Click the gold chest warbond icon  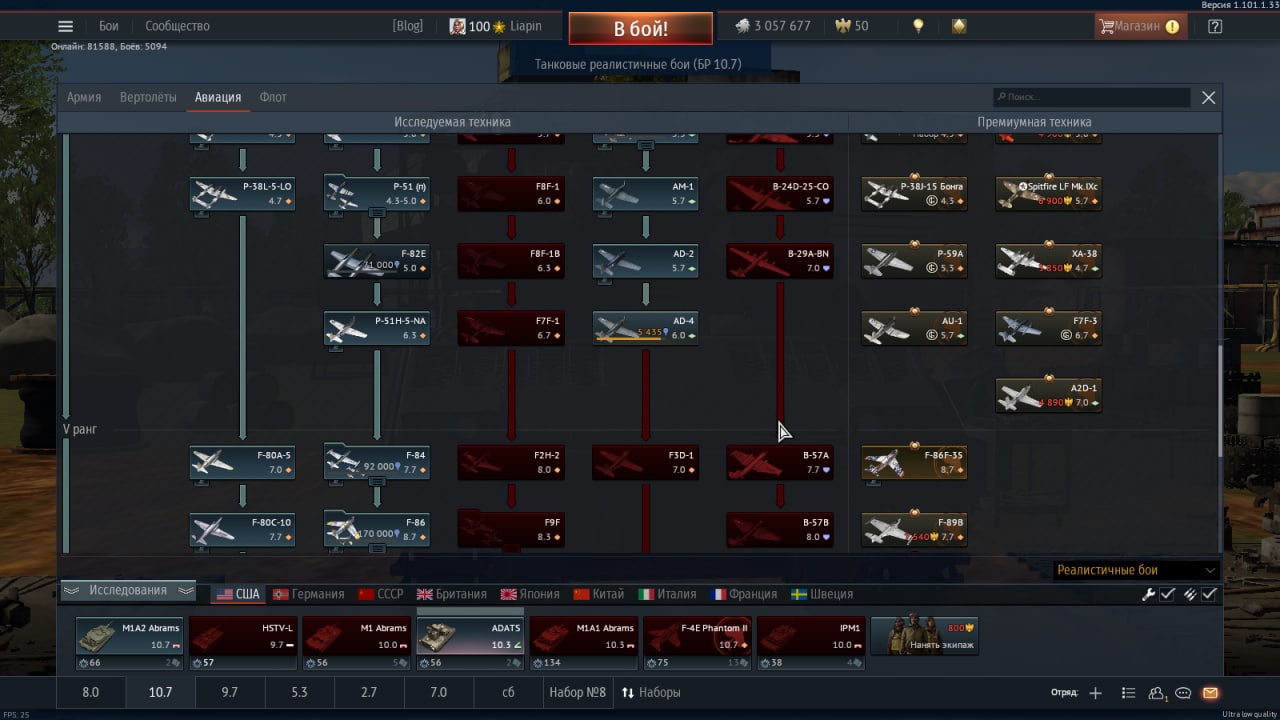pos(959,26)
